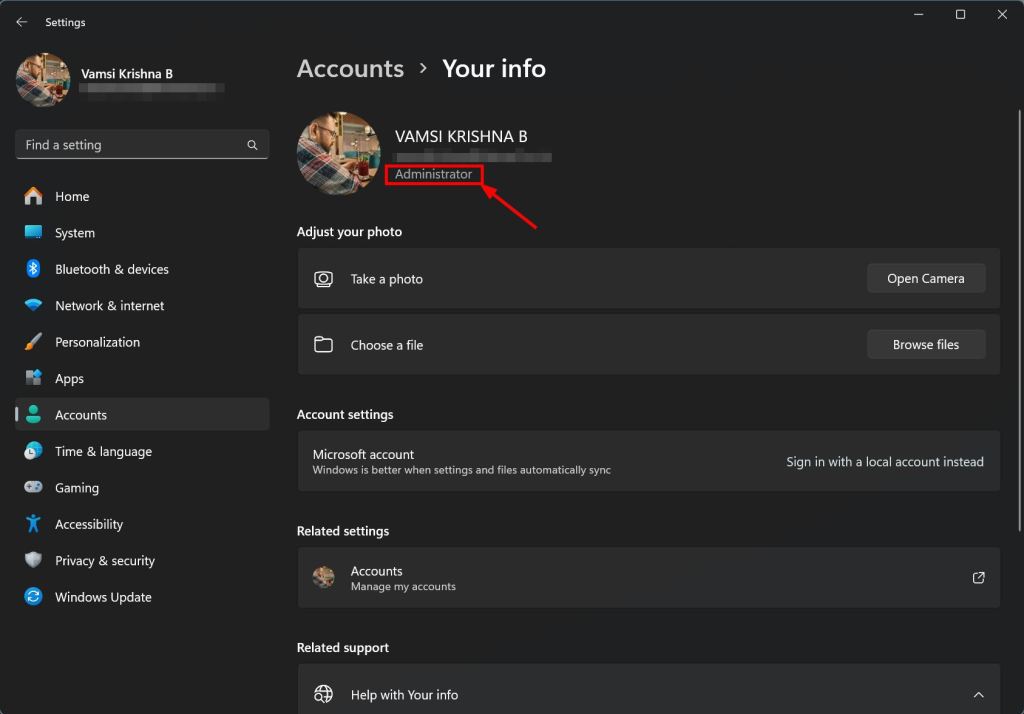Click the Microsoft account heading text
The width and height of the screenshot is (1024, 714).
[x=363, y=454]
